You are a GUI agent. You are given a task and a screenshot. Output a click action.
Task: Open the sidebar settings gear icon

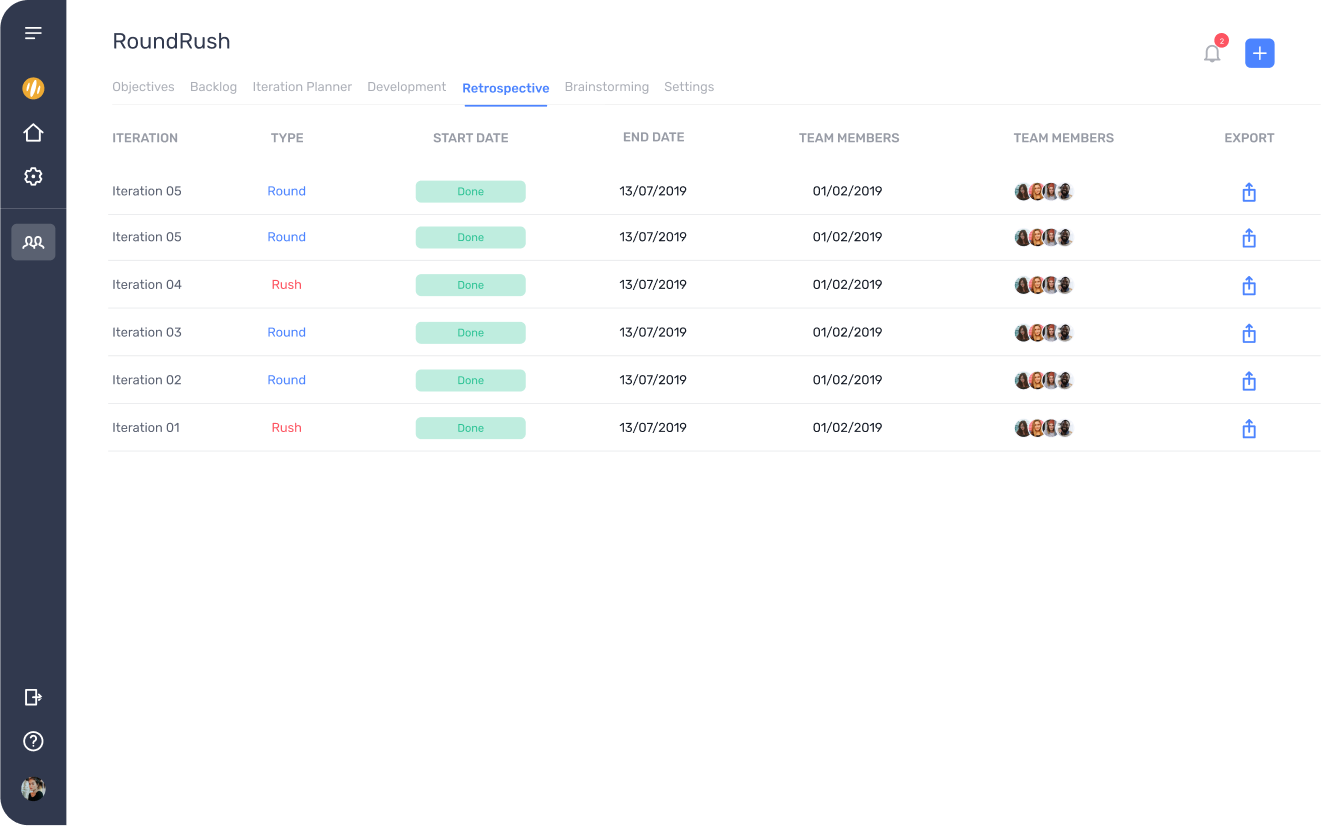click(x=33, y=177)
